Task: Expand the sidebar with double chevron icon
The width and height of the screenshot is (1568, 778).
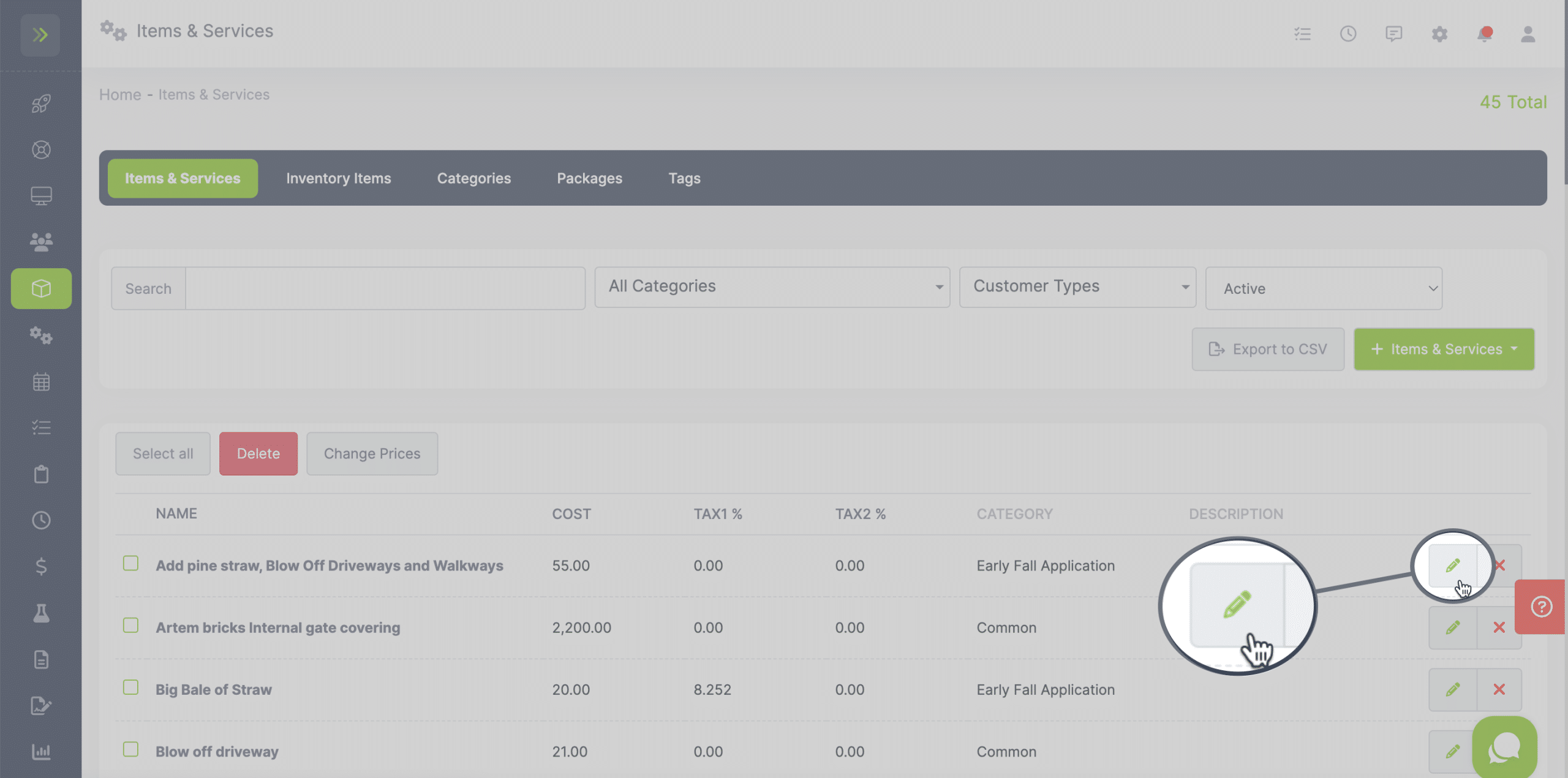Action: coord(40,35)
